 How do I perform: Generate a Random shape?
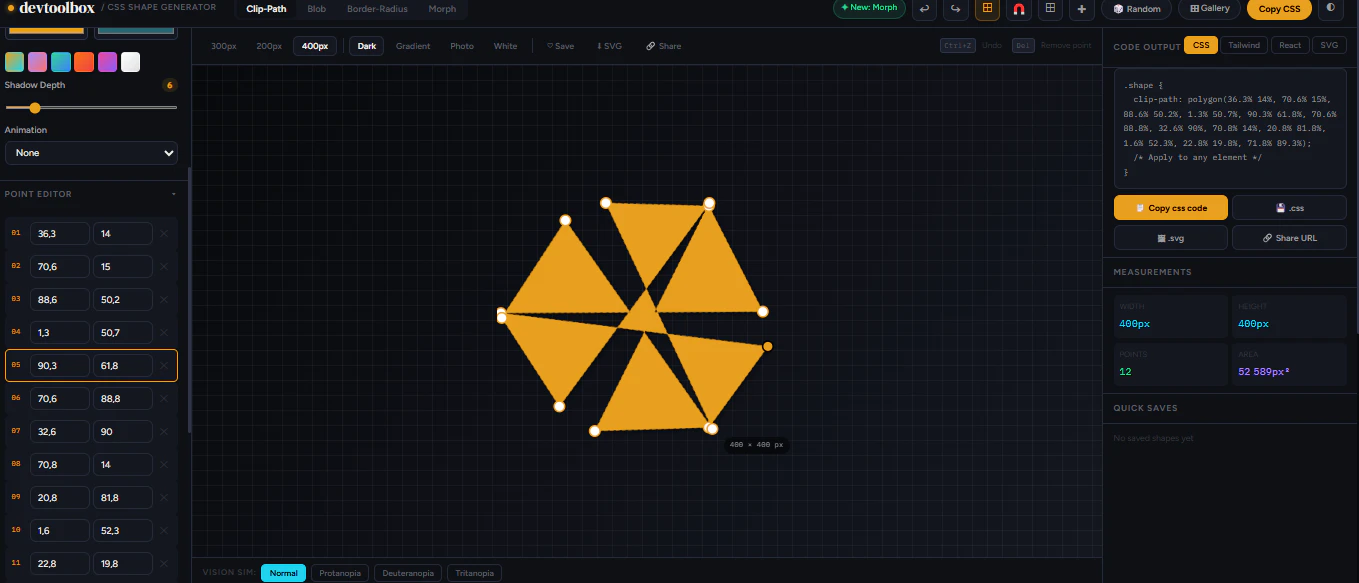[x=1137, y=9]
